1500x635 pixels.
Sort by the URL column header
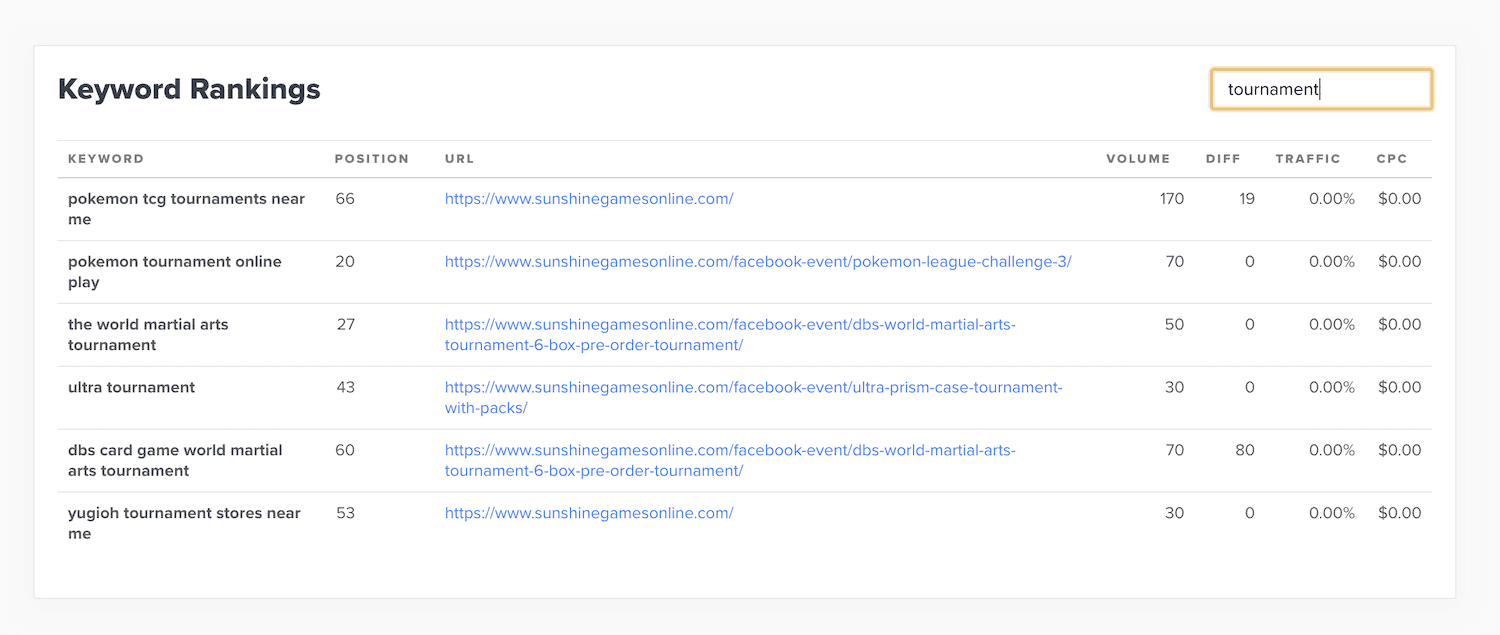click(x=459, y=158)
